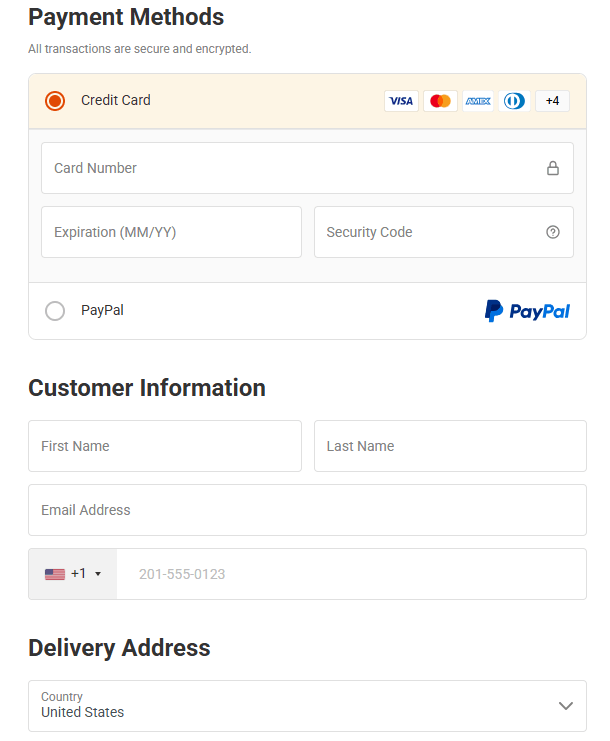Viewport: 610px width, 741px height.
Task: Focus the First Name field
Action: coord(165,446)
